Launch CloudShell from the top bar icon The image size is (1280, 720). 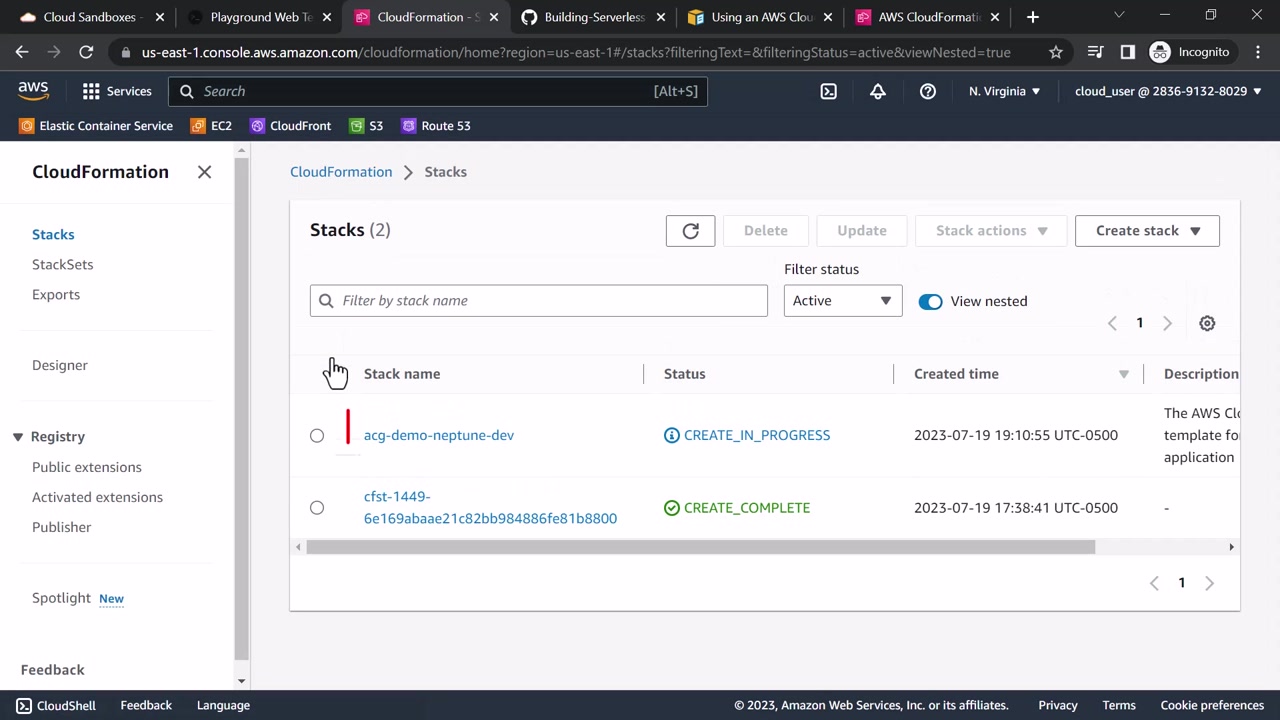(x=829, y=91)
